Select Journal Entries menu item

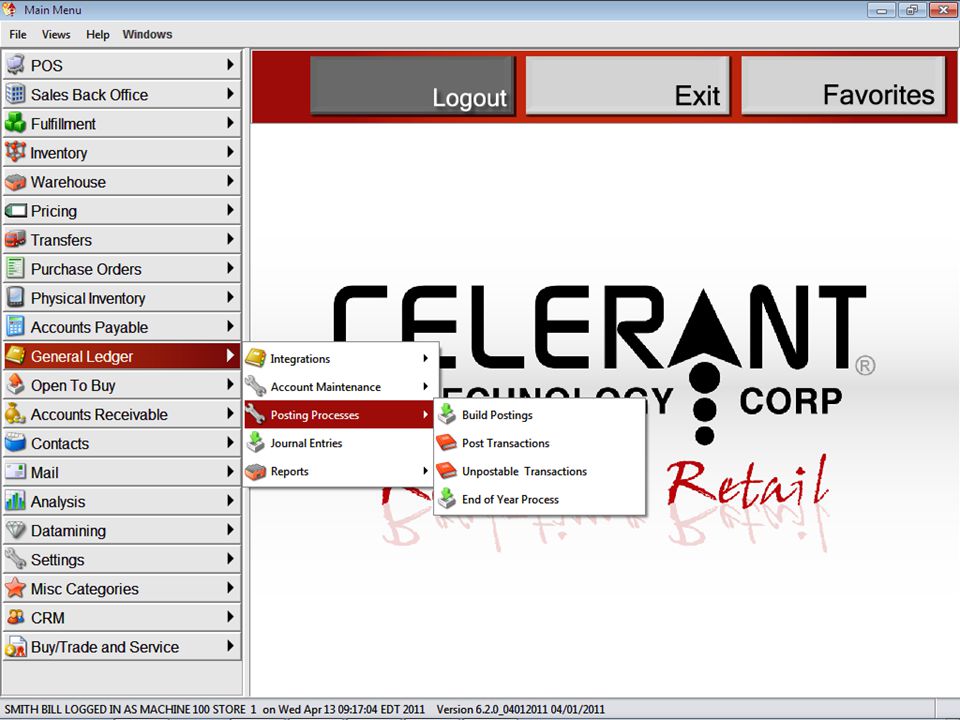click(x=339, y=443)
